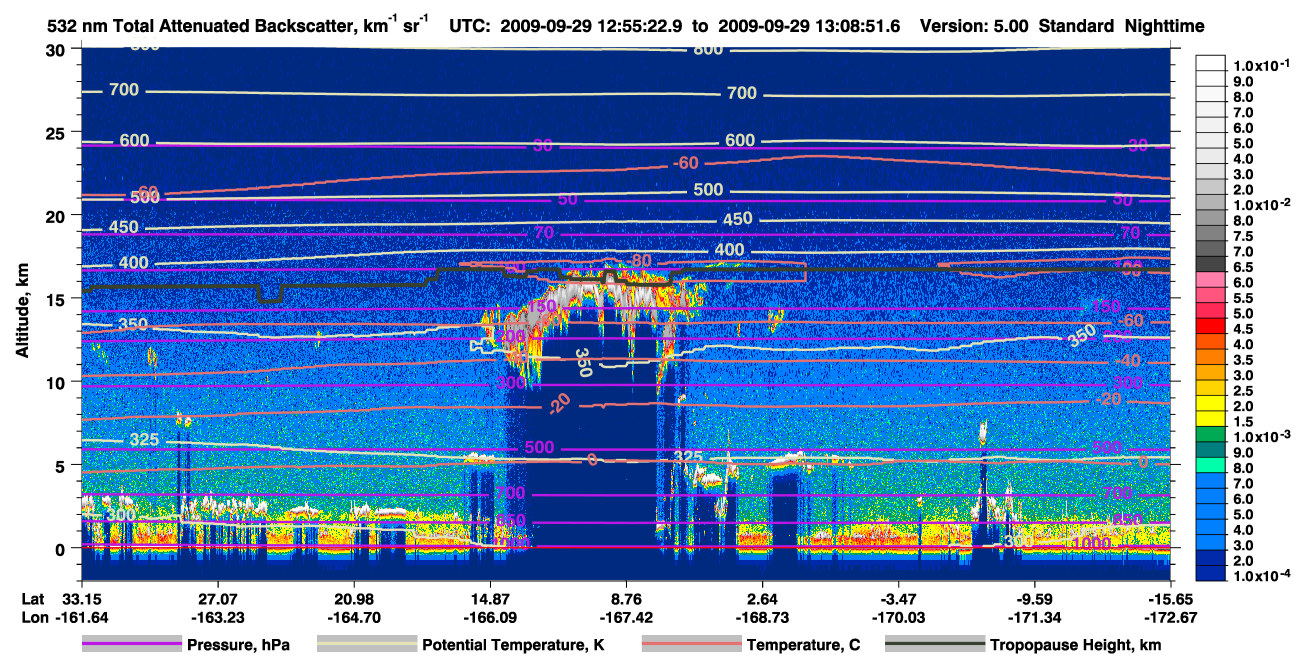Click the longitude value '-168.73'
The height and width of the screenshot is (667, 1300).
(762, 617)
